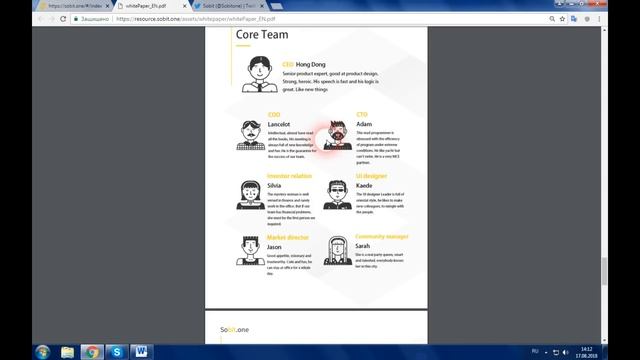The width and height of the screenshot is (640, 360).
Task: Show hidden tray icons arrow
Action: click(546, 352)
